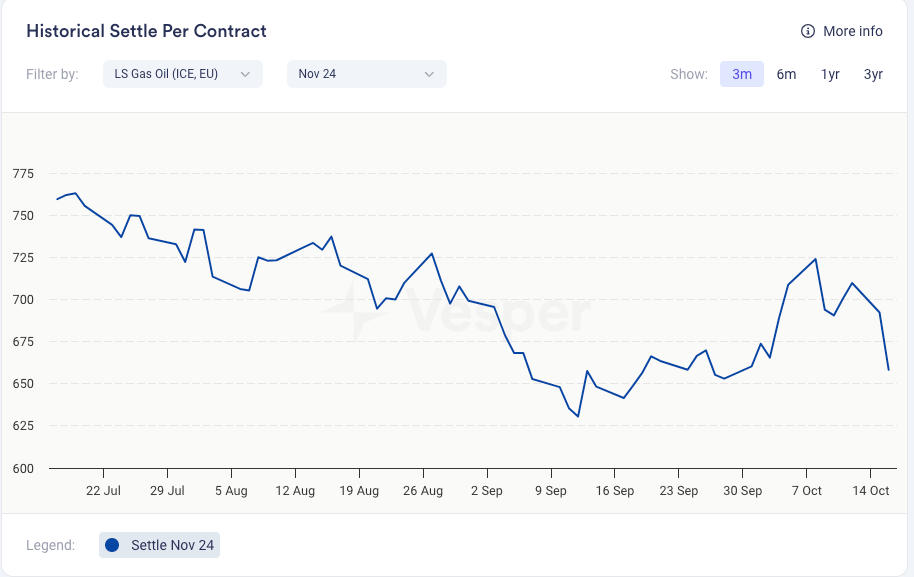Expand the Nov 24 contract dropdown

[x=366, y=74]
